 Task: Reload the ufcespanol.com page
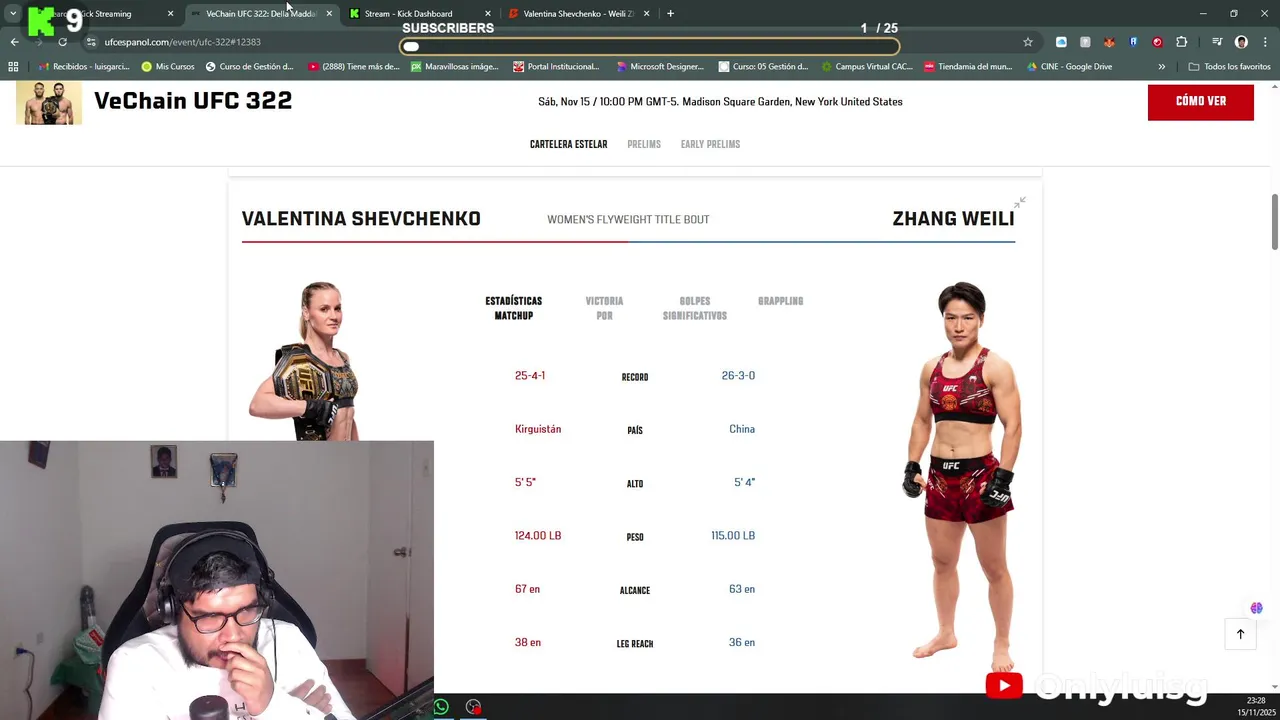pos(63,42)
